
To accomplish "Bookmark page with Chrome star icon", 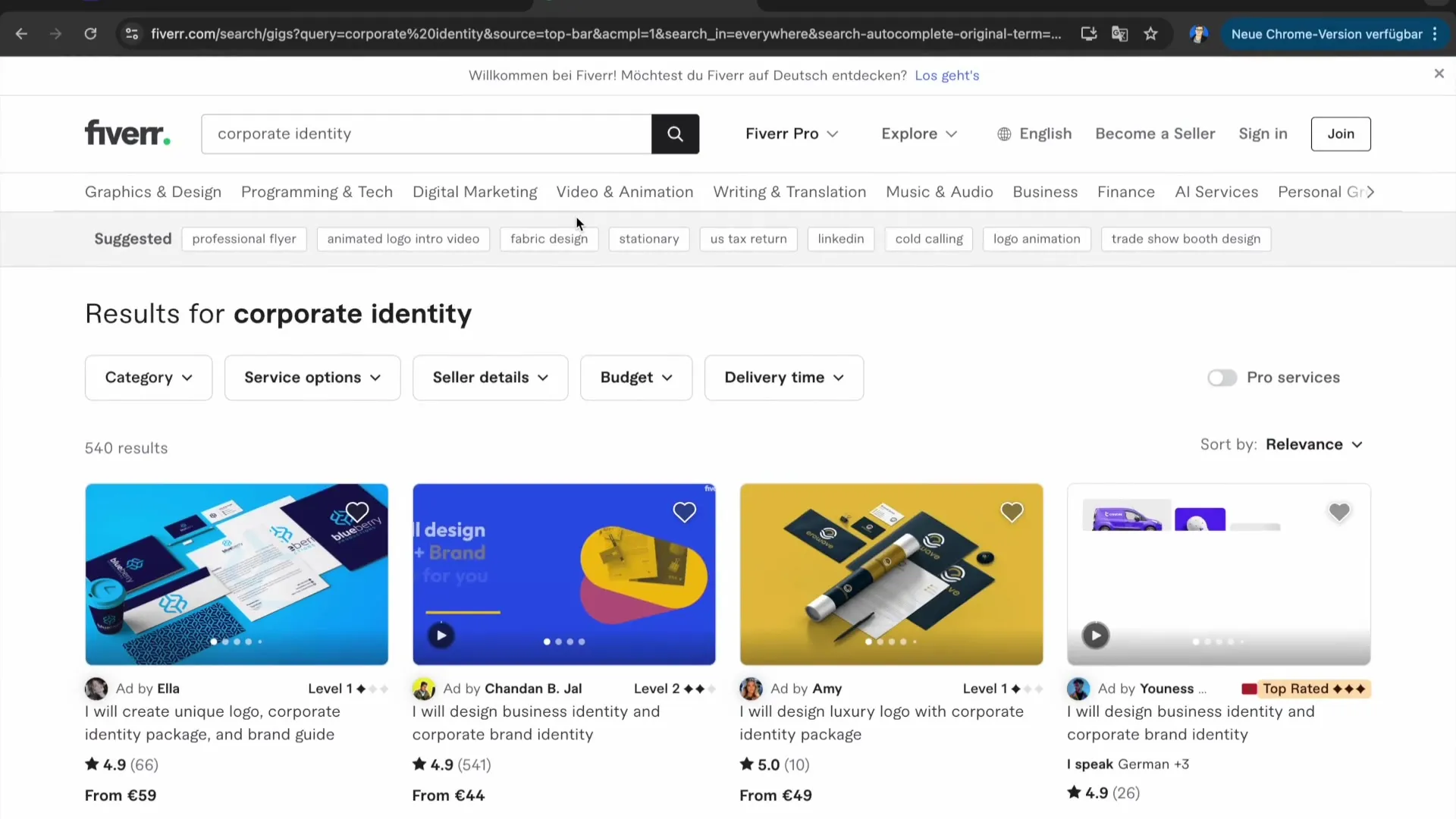I will (x=1150, y=34).
